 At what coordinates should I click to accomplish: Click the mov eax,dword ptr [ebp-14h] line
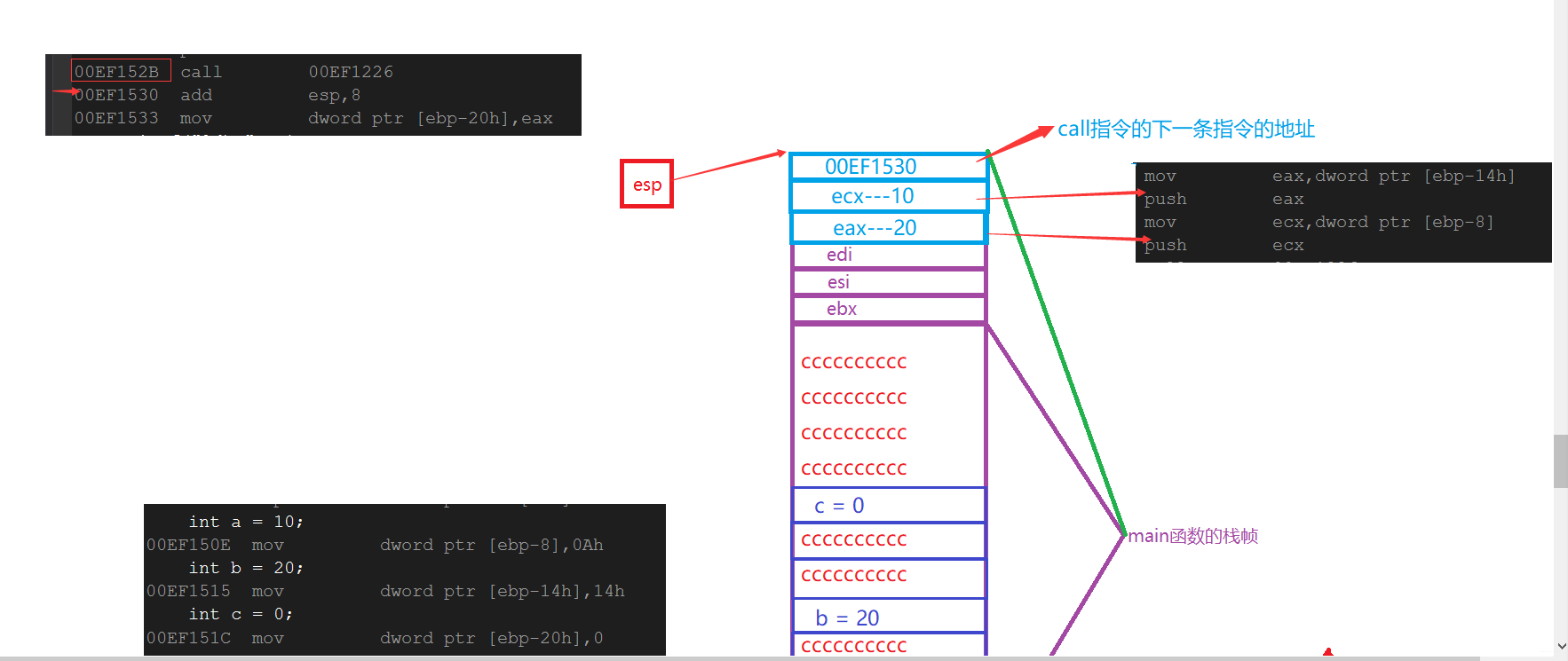click(x=1330, y=176)
